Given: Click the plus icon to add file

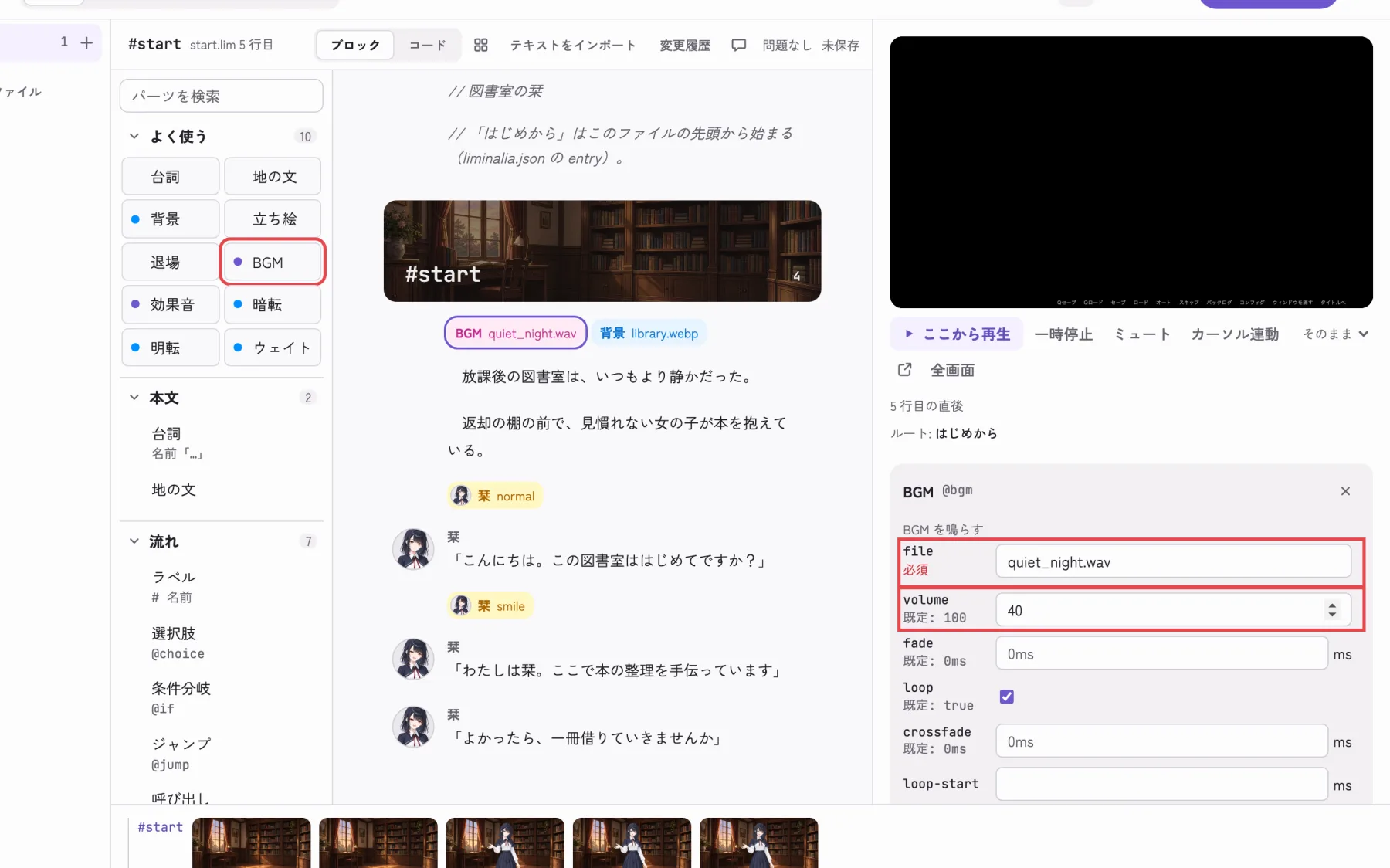Looking at the screenshot, I should coord(86,42).
